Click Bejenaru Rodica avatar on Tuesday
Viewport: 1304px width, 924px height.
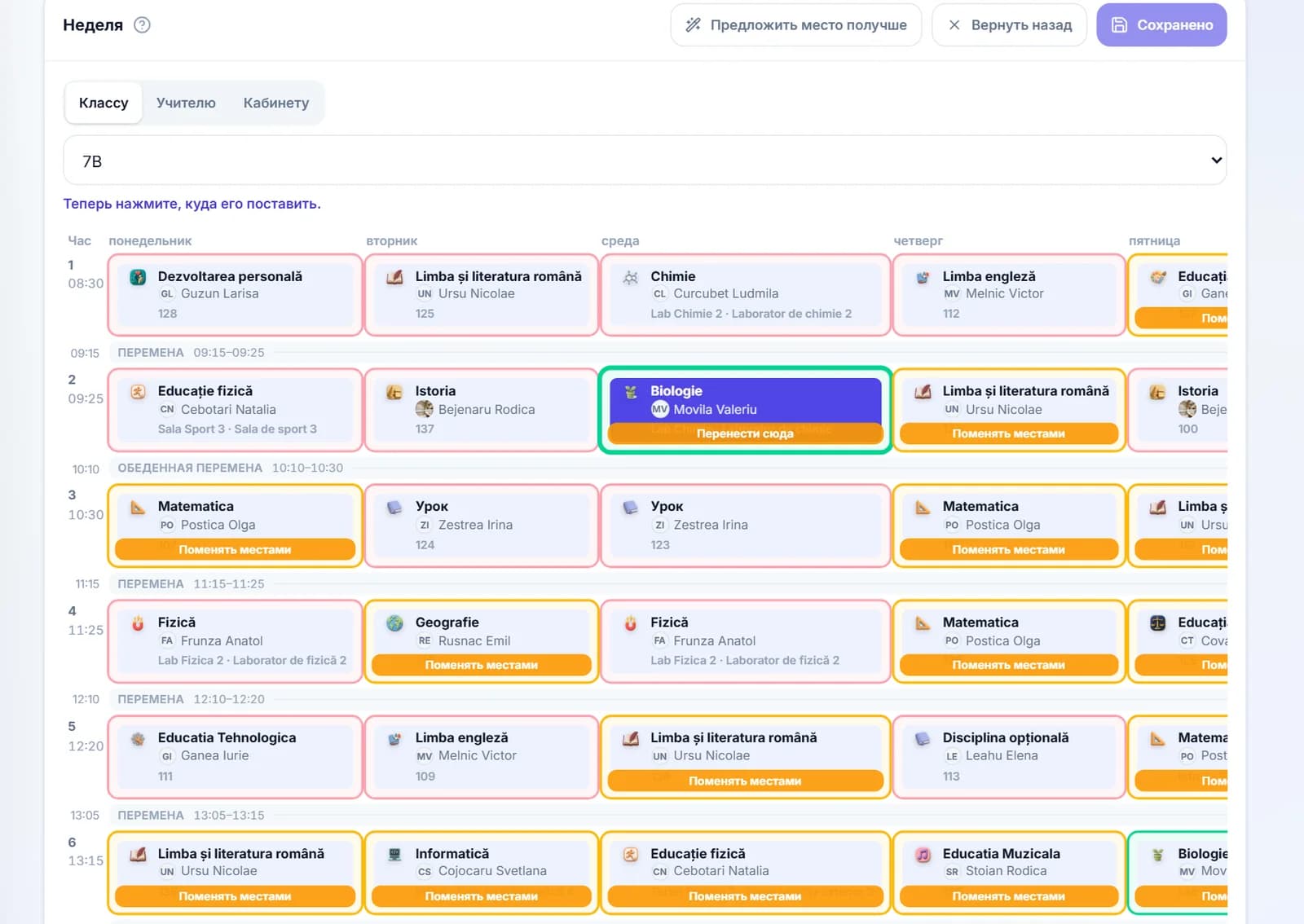point(424,409)
